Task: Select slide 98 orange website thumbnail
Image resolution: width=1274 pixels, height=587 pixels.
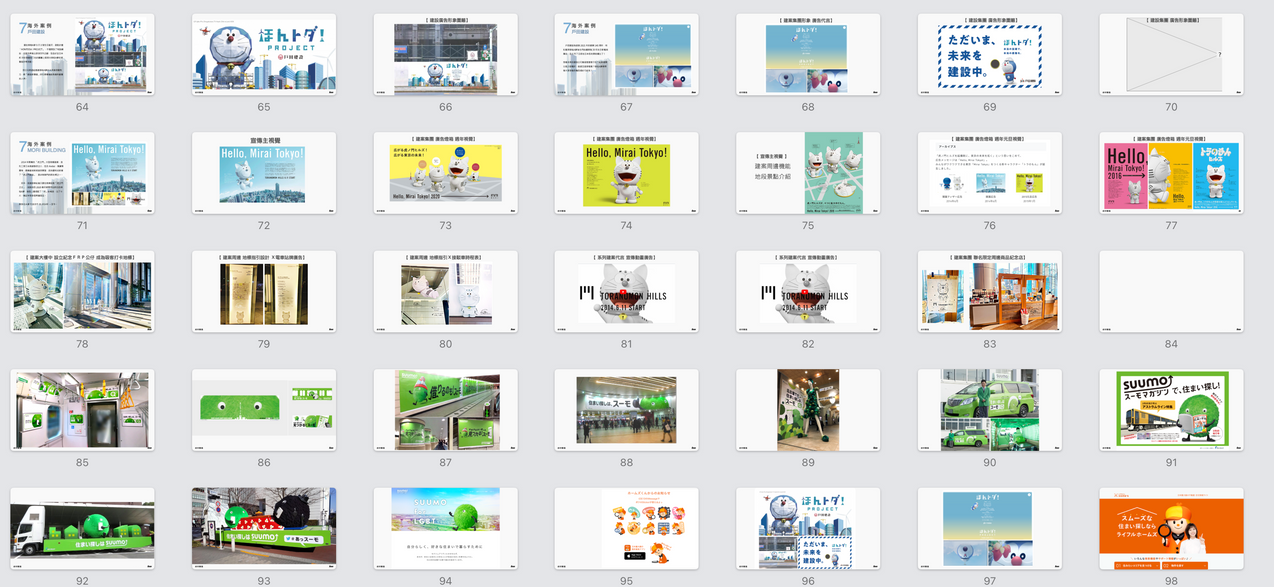Action: pyautogui.click(x=1171, y=529)
